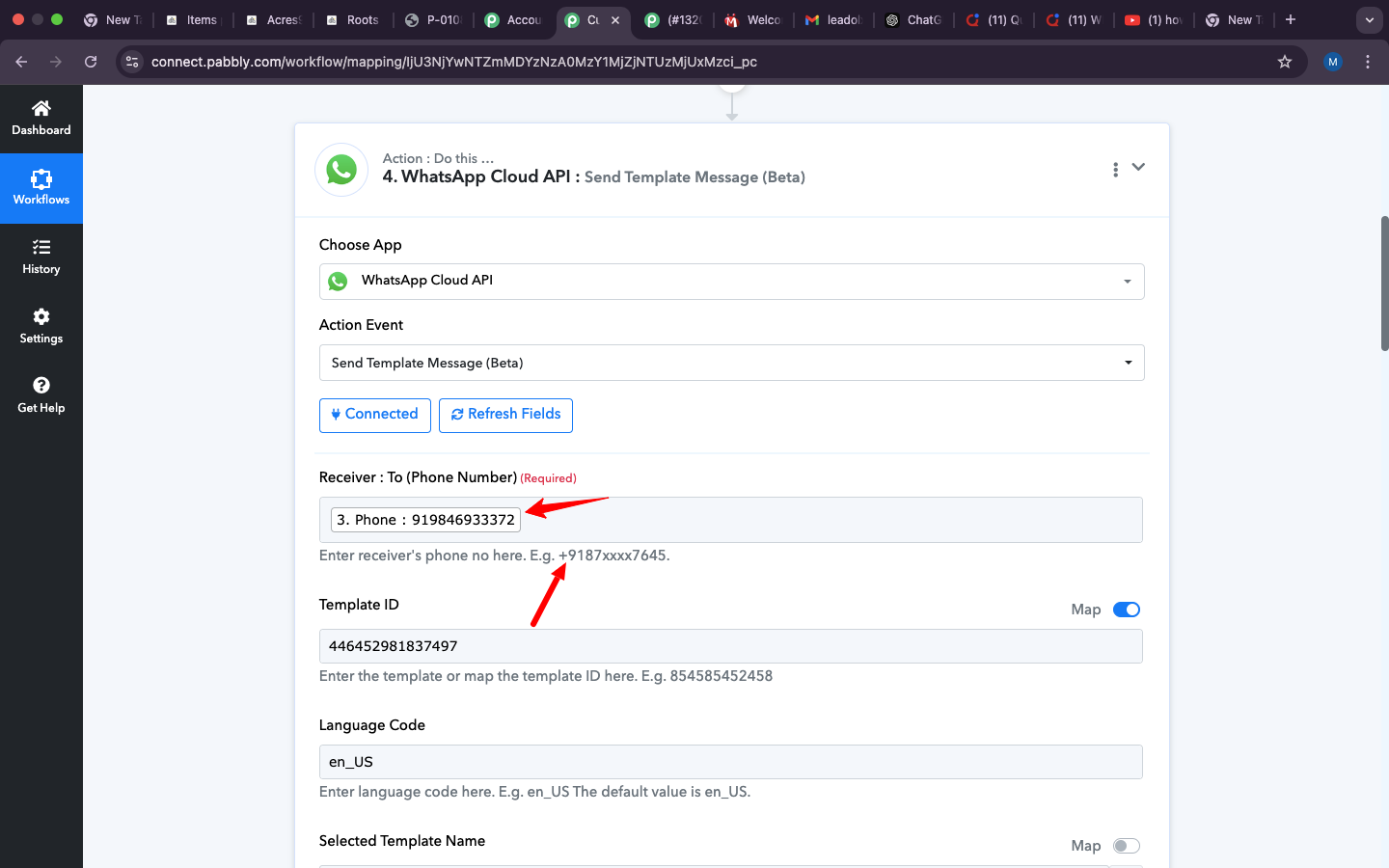Click the page vertical scrollbar thumb
This screenshot has height=868, width=1389.
[1384, 284]
